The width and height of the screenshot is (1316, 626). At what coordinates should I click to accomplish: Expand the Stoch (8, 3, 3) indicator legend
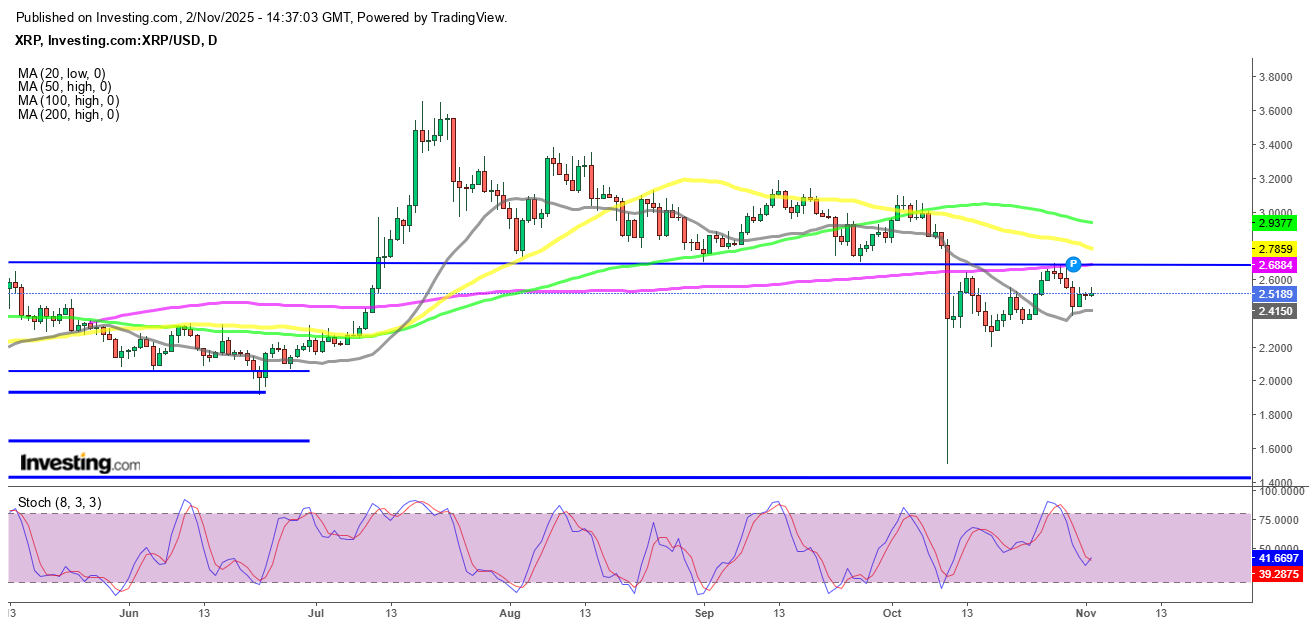[x=60, y=502]
